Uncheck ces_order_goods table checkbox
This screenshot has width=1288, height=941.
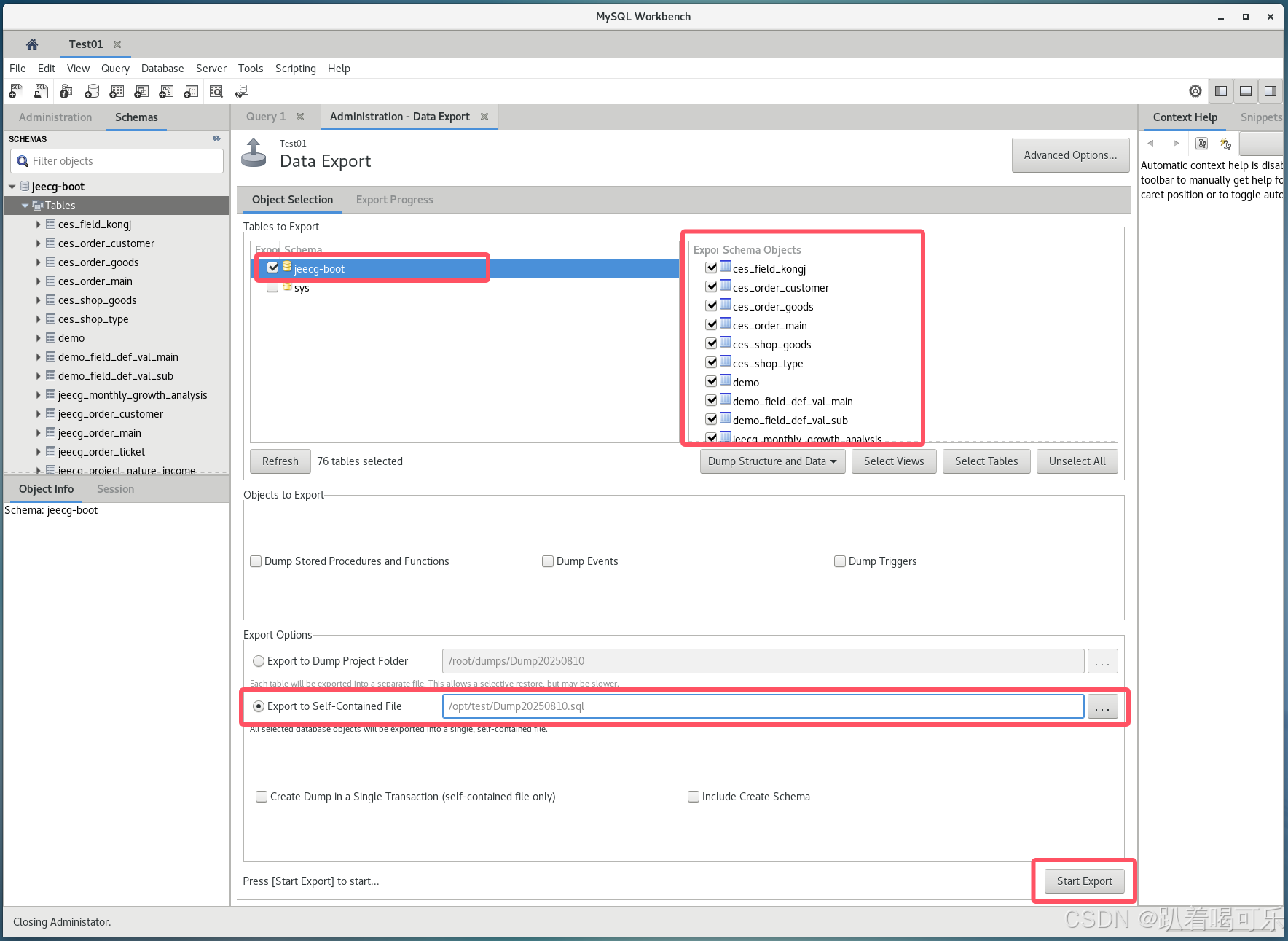tap(711, 305)
